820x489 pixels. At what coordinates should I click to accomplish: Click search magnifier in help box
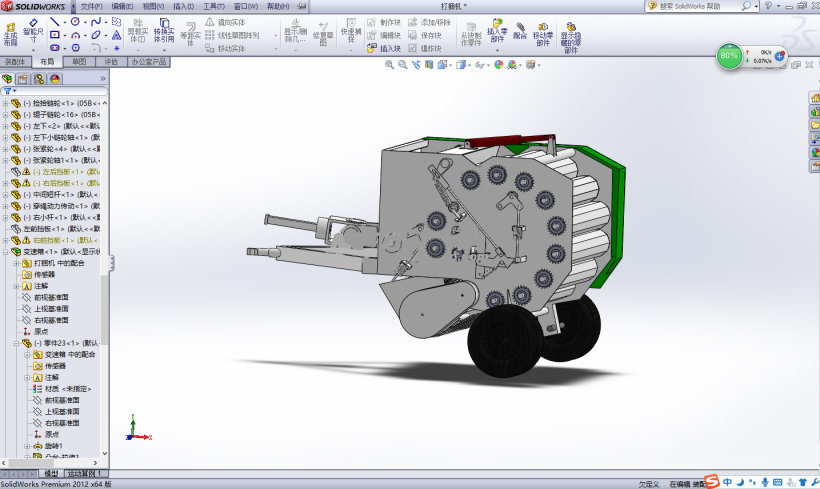coord(746,6)
